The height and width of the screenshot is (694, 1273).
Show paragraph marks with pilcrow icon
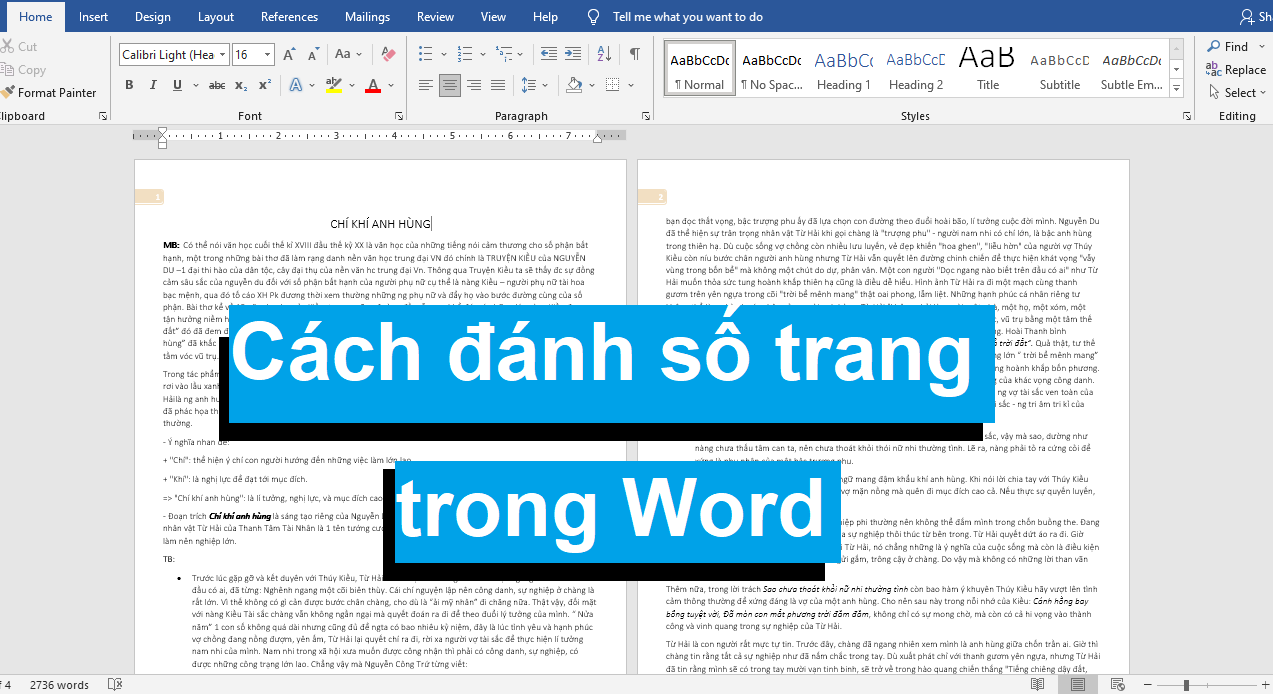[634, 54]
